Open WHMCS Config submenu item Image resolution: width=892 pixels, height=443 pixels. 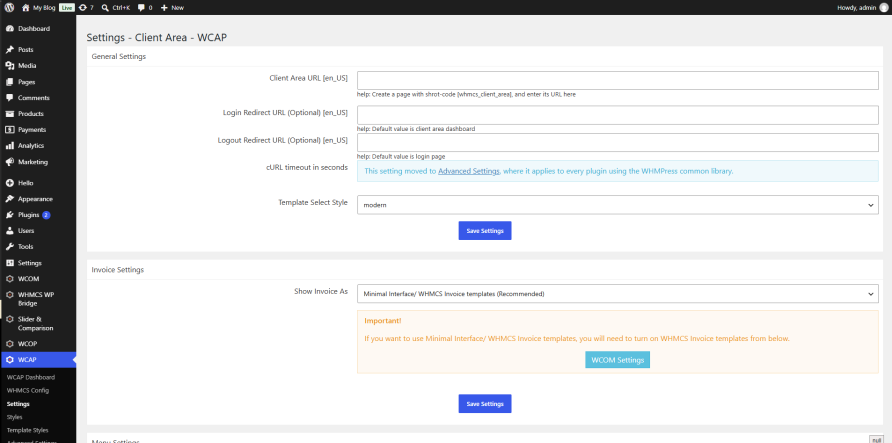(28, 391)
